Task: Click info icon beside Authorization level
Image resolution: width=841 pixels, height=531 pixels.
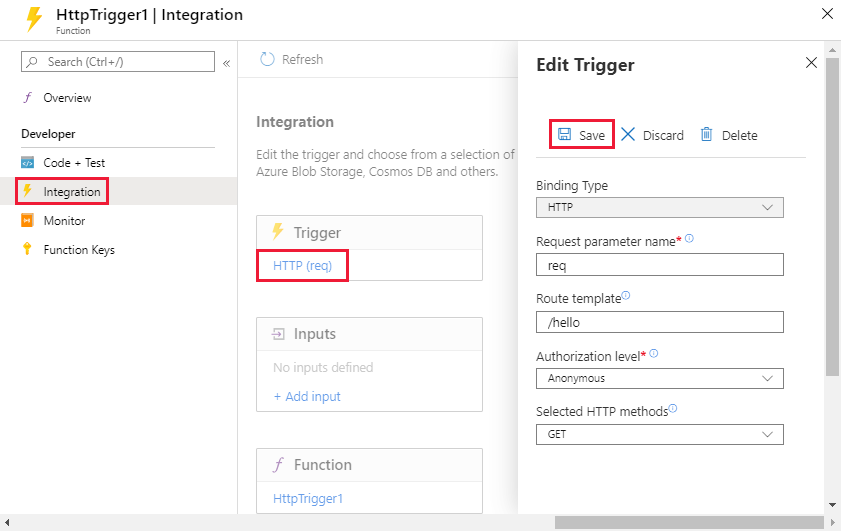Action: pos(653,353)
